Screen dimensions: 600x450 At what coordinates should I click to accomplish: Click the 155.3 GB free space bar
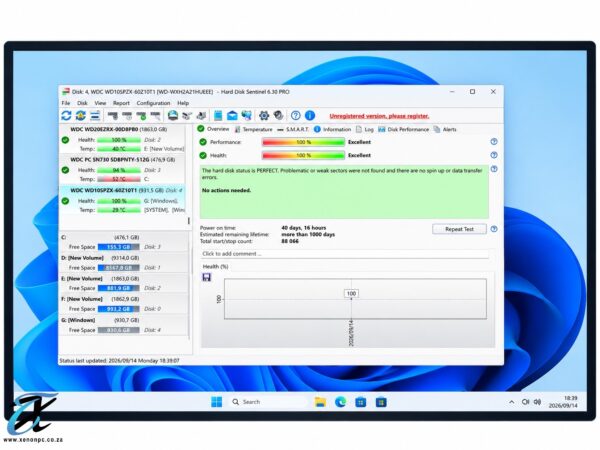pyautogui.click(x=119, y=247)
